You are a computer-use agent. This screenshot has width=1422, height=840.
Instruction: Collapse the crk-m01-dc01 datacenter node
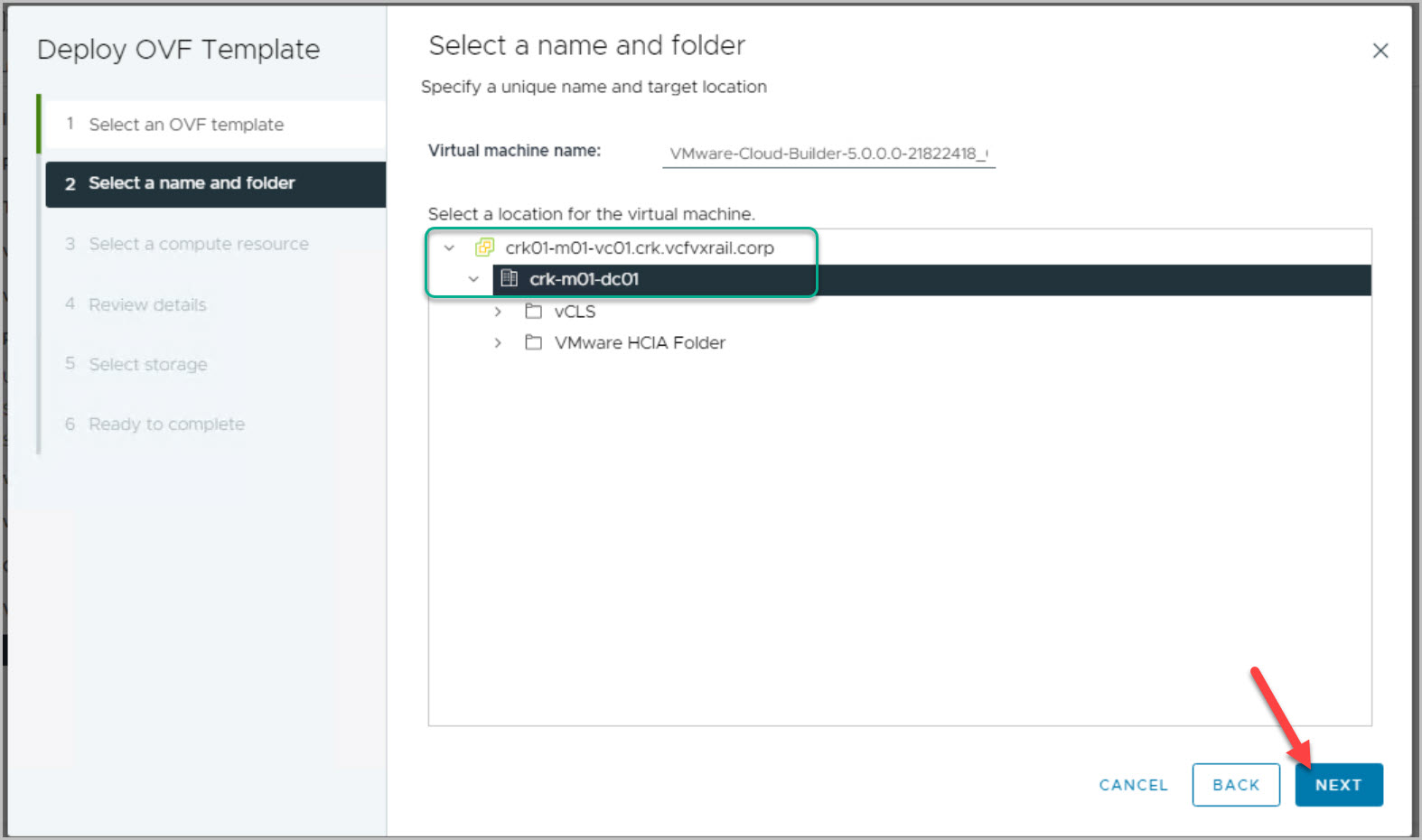473,279
